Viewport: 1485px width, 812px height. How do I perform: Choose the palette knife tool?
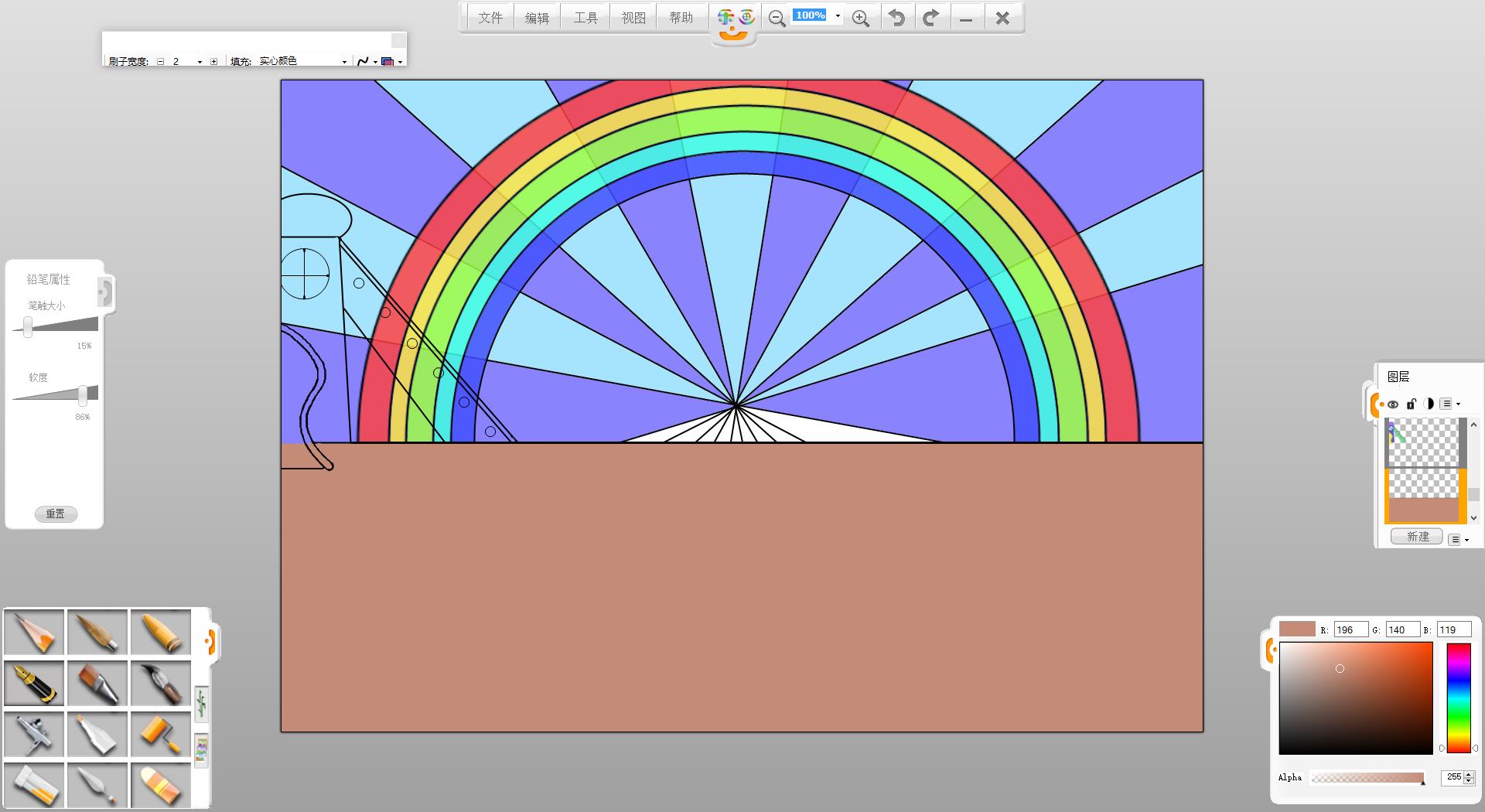(x=97, y=784)
